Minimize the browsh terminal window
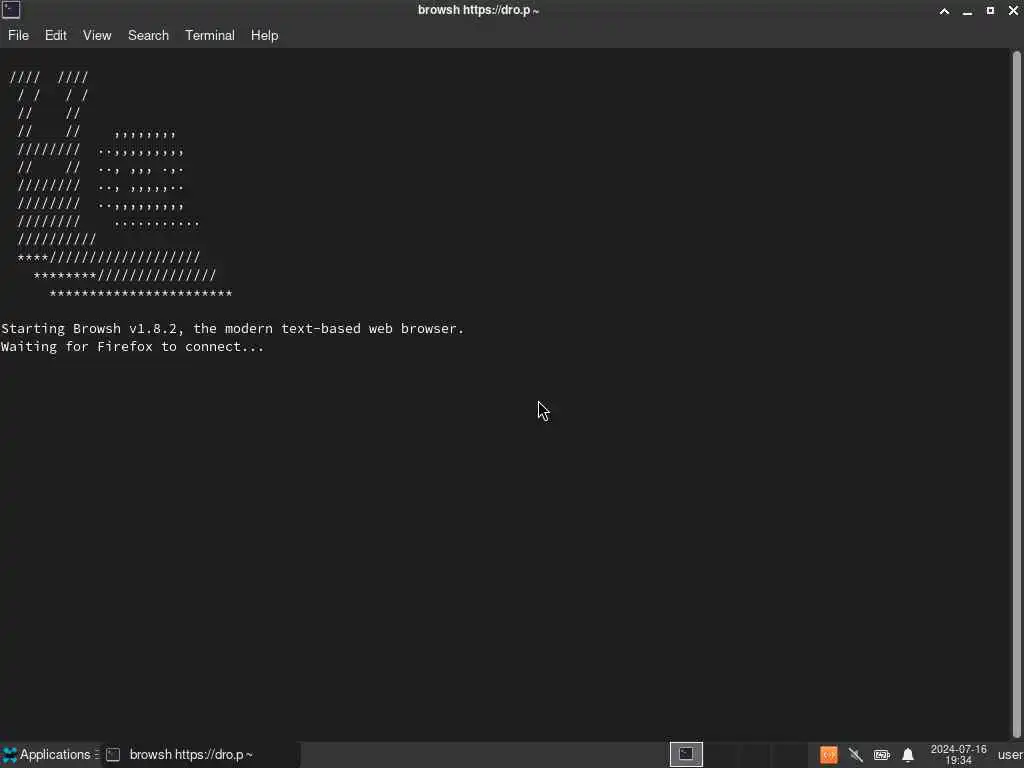The width and height of the screenshot is (1024, 768). (967, 10)
